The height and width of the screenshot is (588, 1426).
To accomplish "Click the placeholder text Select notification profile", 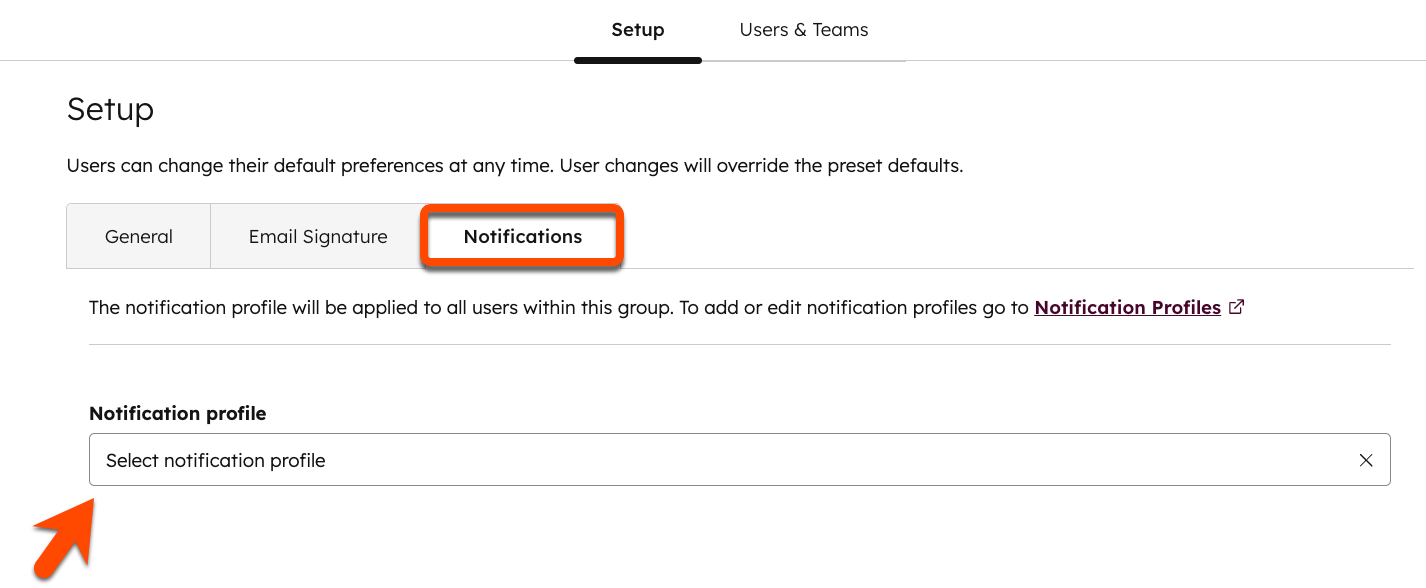I will tap(215, 460).
